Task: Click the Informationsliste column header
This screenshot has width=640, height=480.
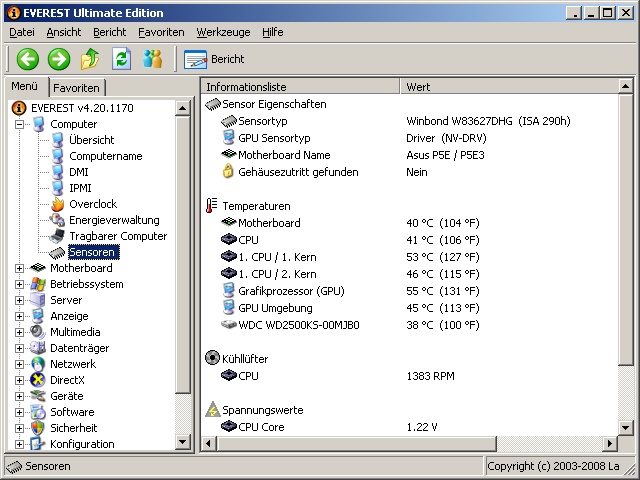Action: pyautogui.click(x=301, y=87)
